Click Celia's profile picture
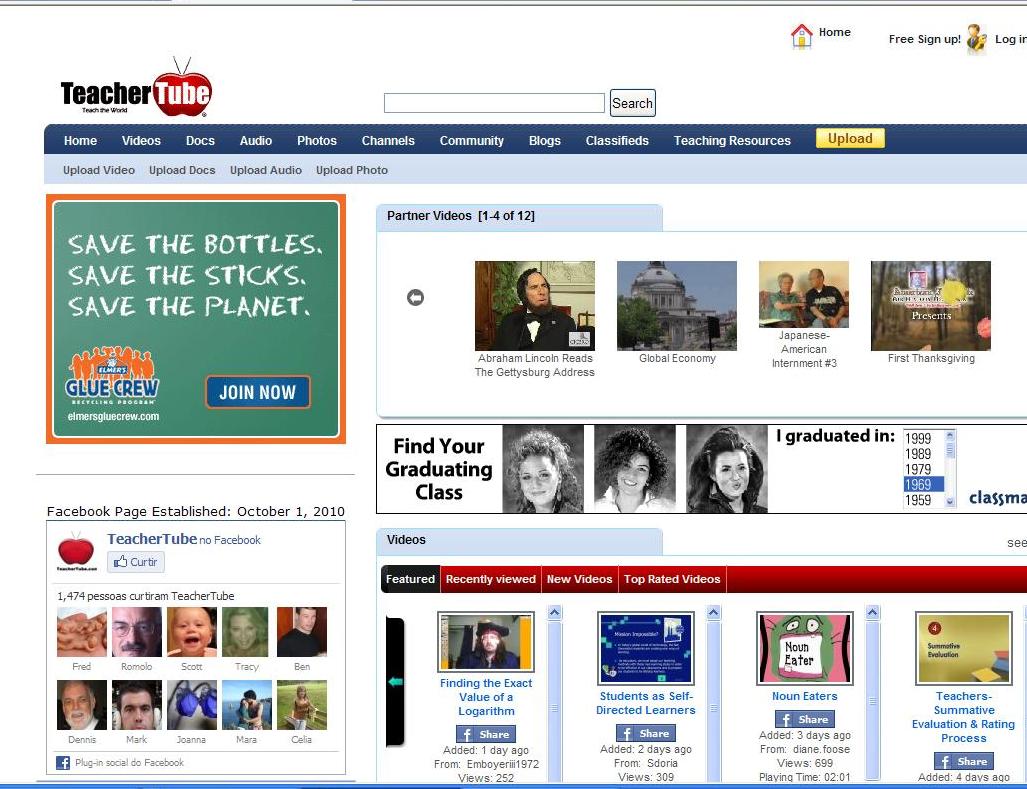Image resolution: width=1027 pixels, height=789 pixels. pyautogui.click(x=302, y=705)
